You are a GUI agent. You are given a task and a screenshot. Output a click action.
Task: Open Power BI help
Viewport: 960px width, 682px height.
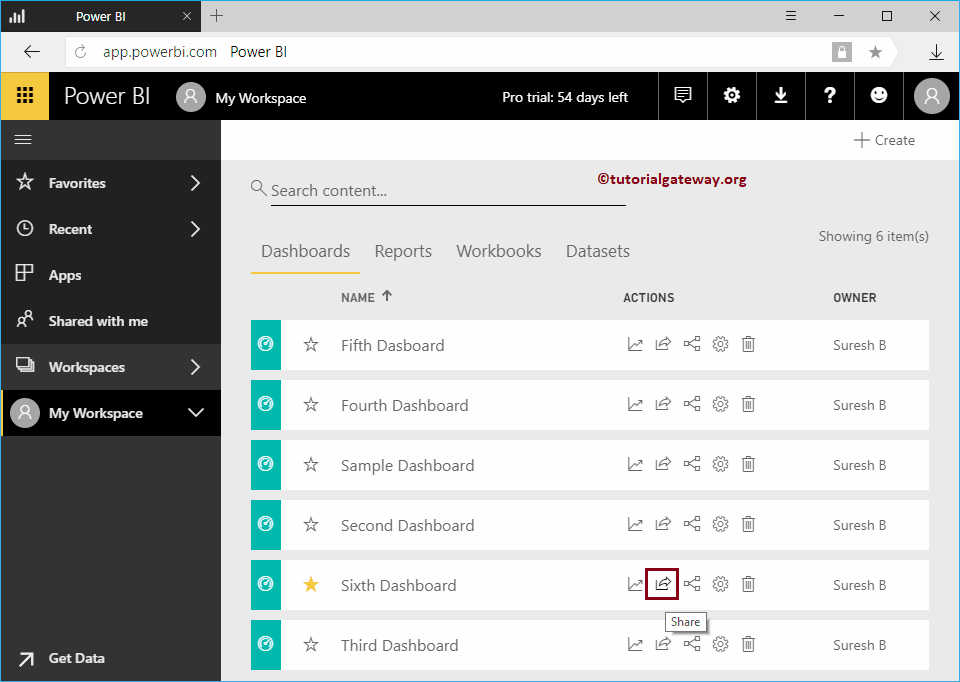tap(829, 95)
